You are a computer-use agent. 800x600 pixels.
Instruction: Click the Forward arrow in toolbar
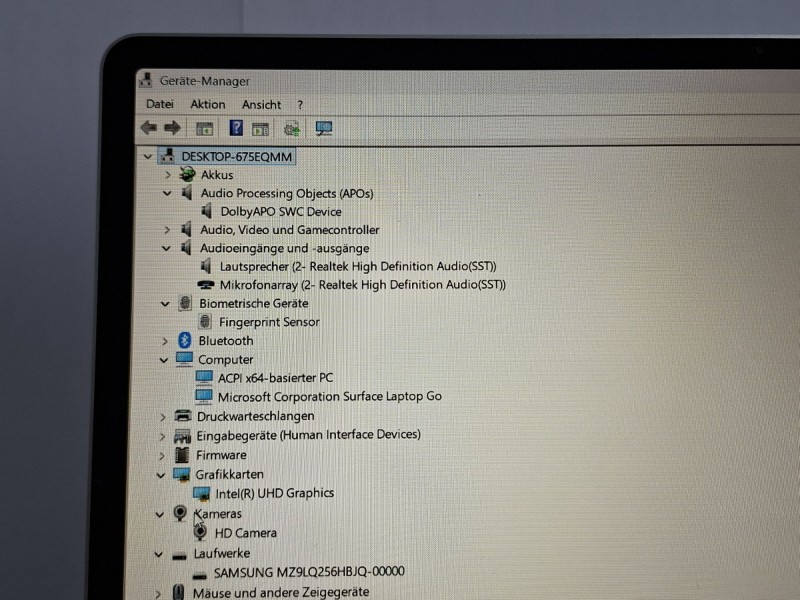(172, 128)
